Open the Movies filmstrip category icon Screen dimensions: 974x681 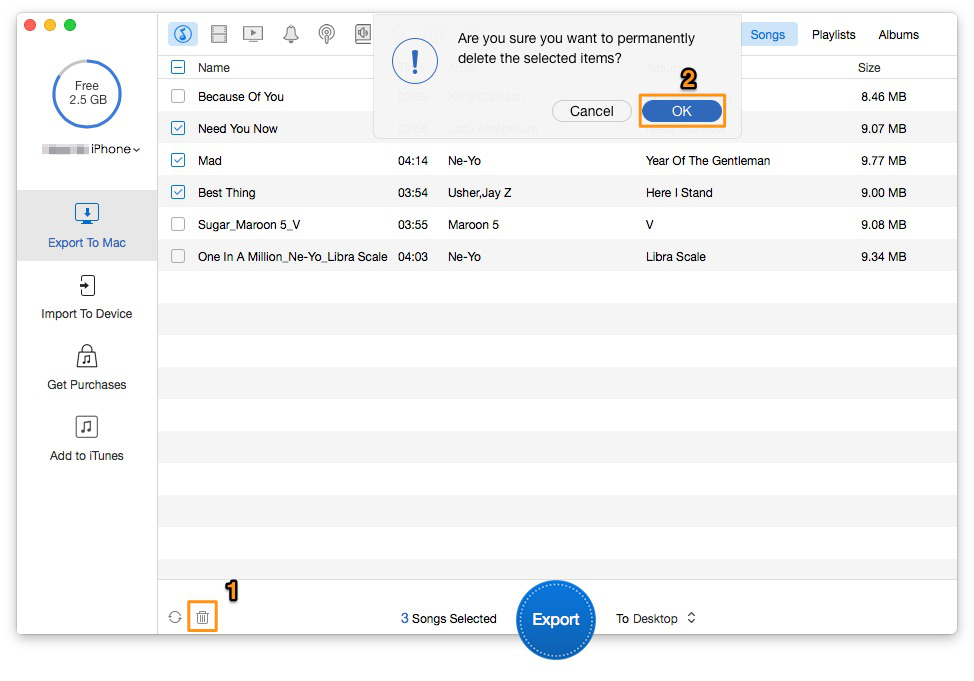pyautogui.click(x=219, y=34)
